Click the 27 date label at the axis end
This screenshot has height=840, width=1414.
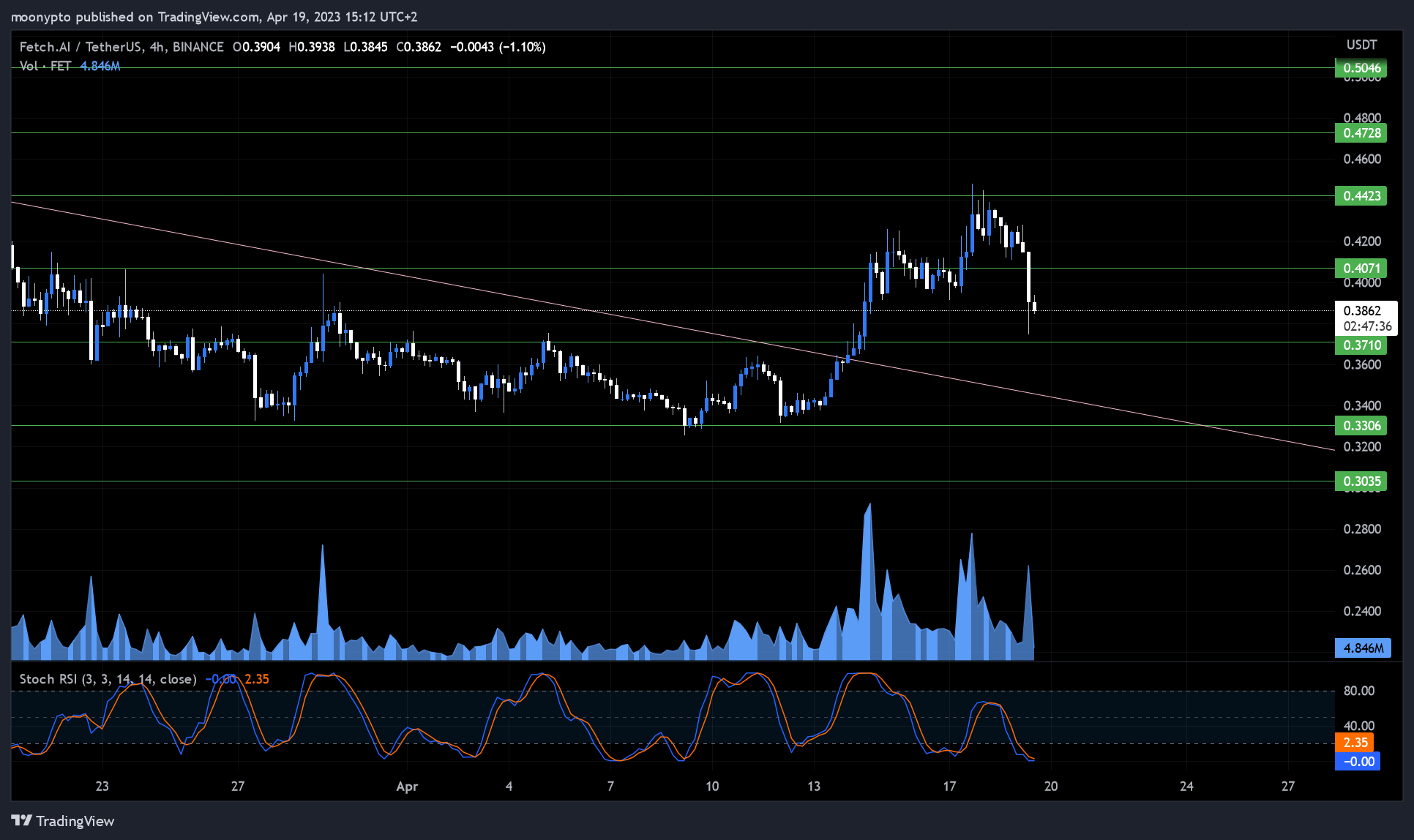(1288, 786)
